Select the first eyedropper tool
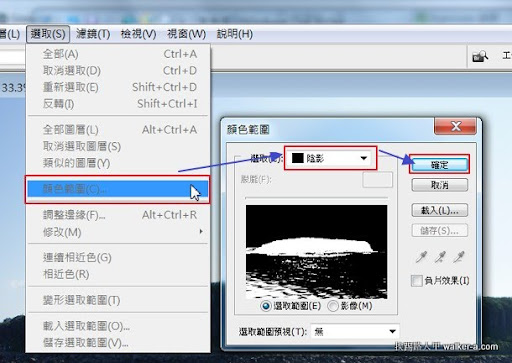This screenshot has width=512, height=363. pos(422,257)
